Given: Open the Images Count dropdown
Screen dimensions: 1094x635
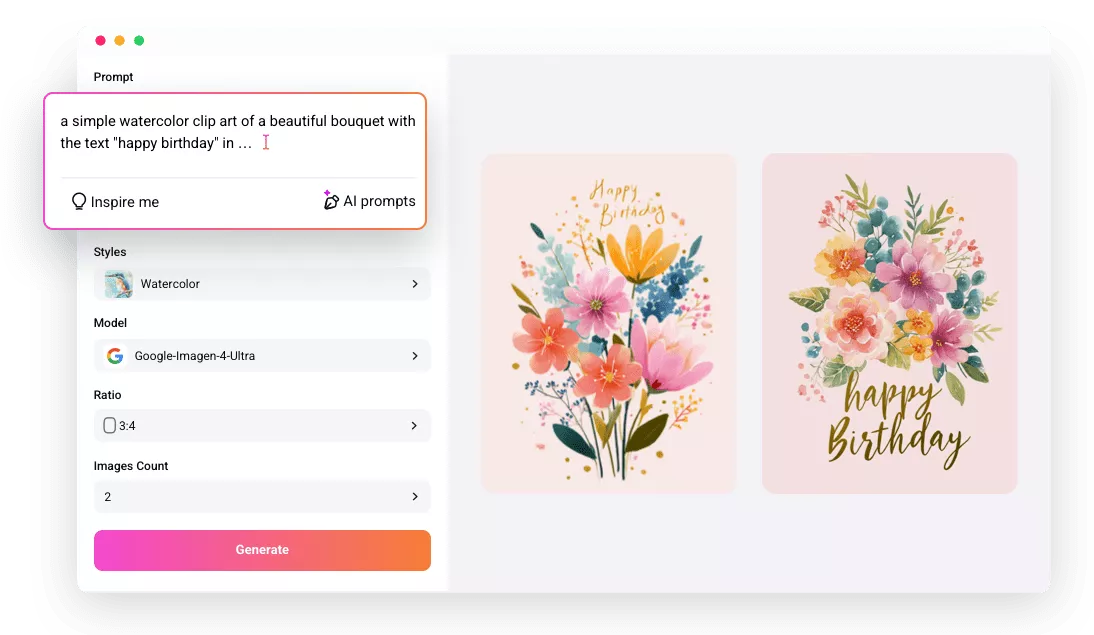Looking at the screenshot, I should (262, 496).
